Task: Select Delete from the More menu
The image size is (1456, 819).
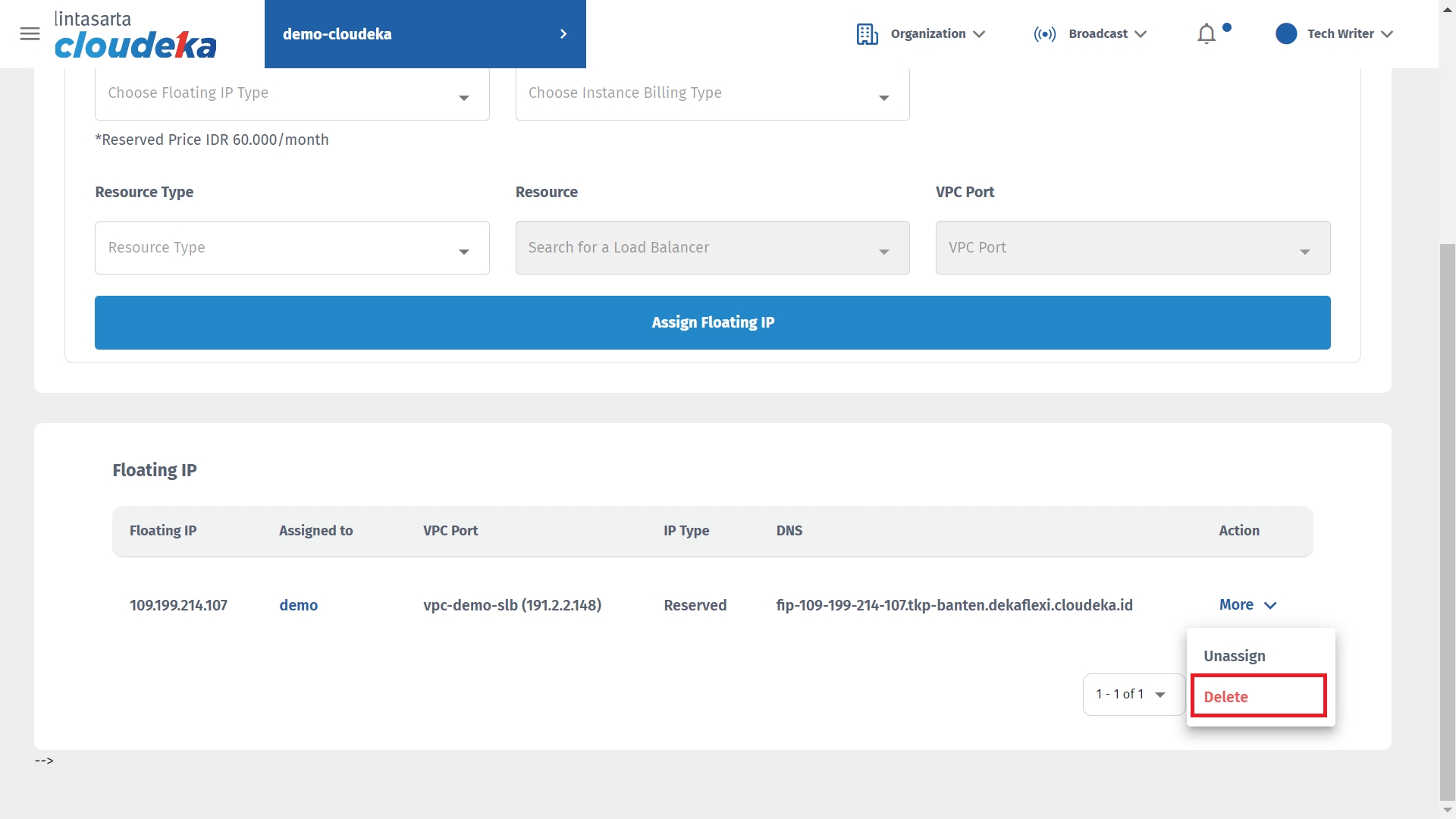Action: [x=1226, y=697]
